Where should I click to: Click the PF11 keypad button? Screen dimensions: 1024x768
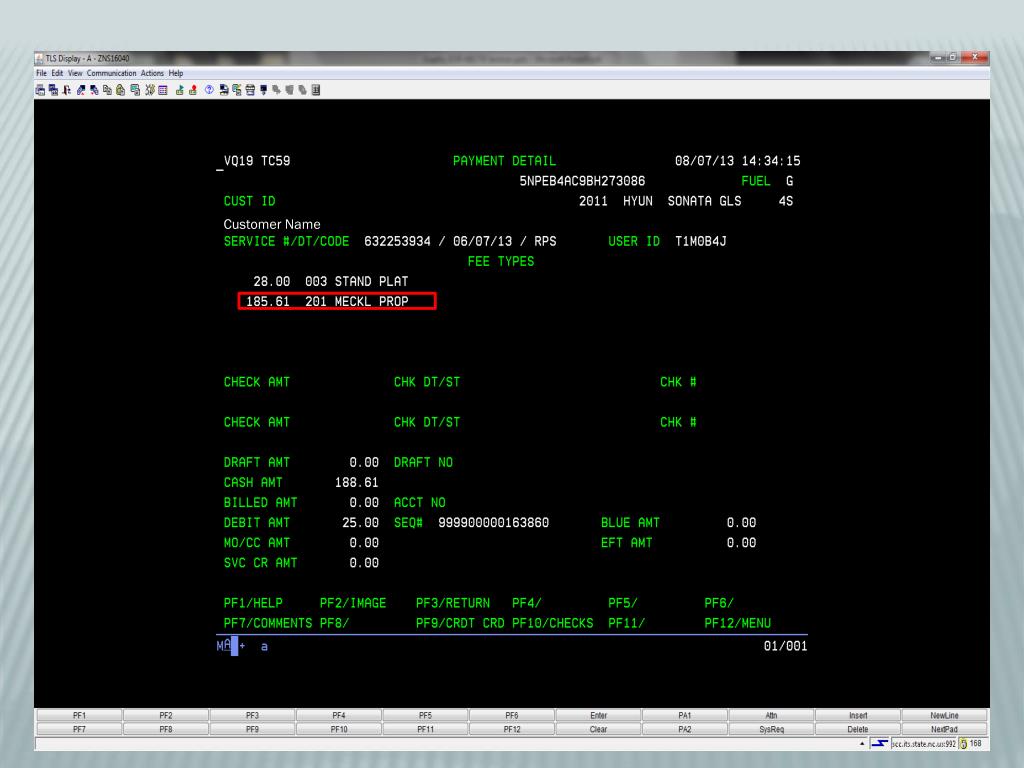(x=425, y=729)
